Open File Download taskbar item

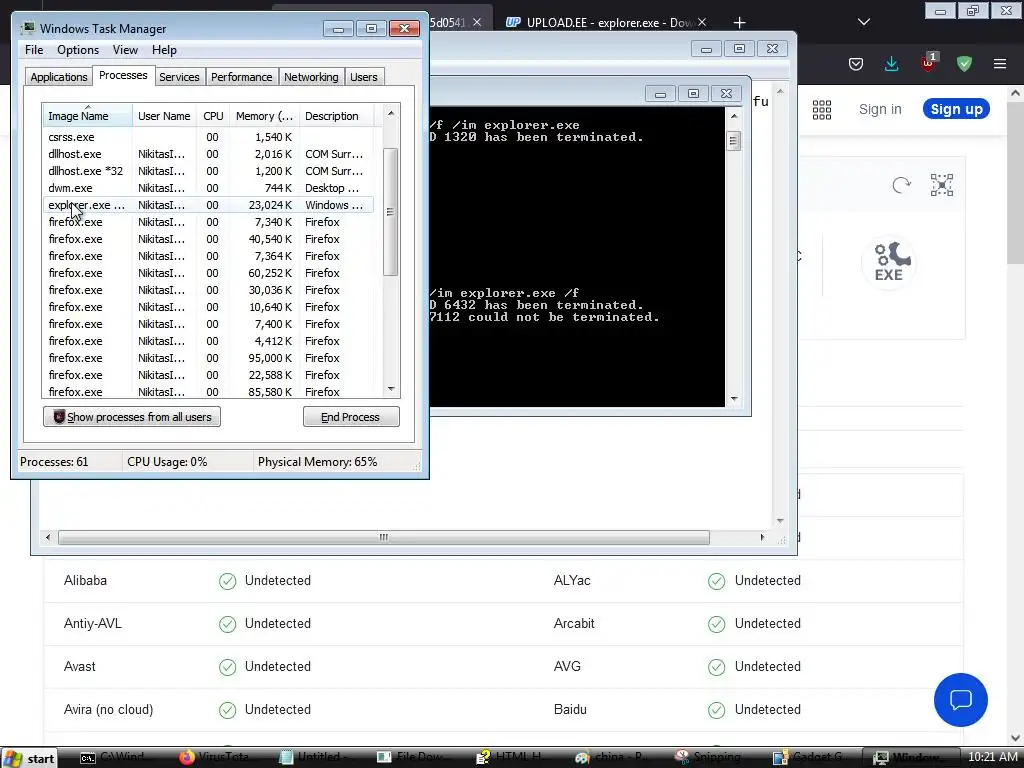point(413,758)
